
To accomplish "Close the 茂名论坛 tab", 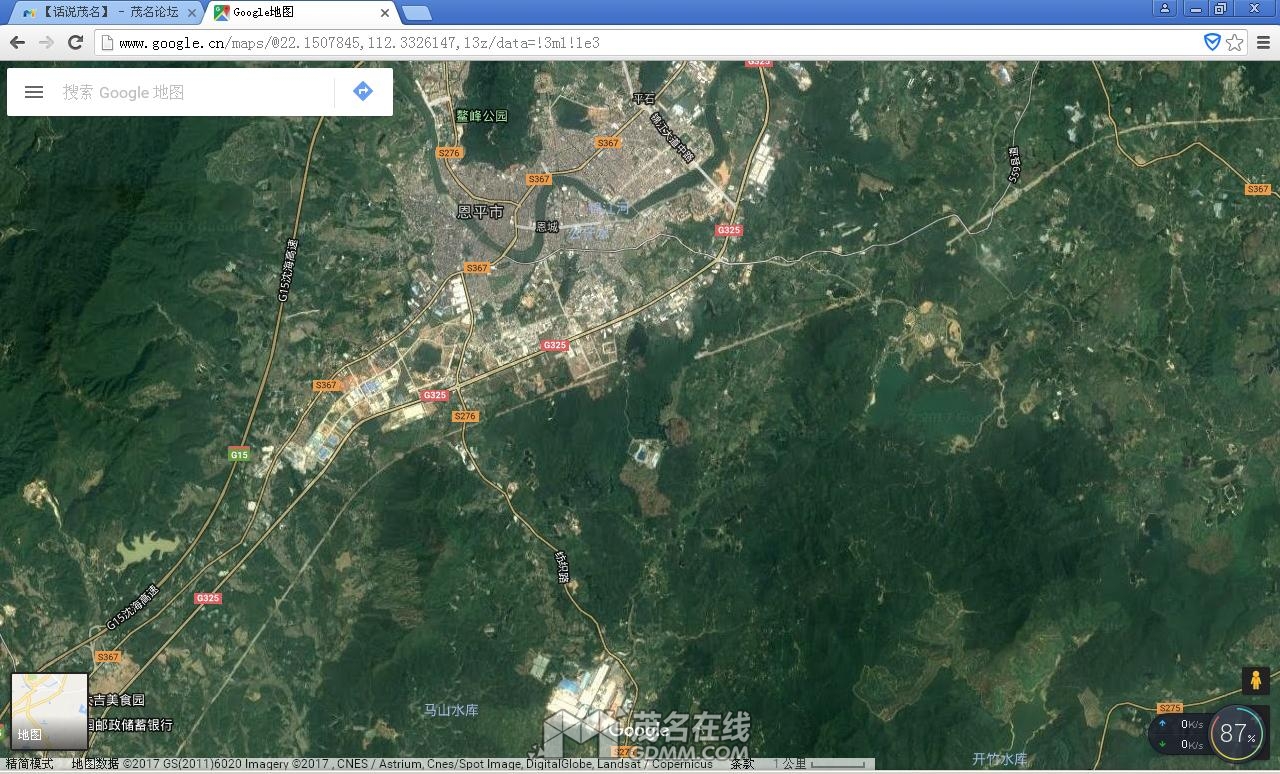I will tap(192, 13).
